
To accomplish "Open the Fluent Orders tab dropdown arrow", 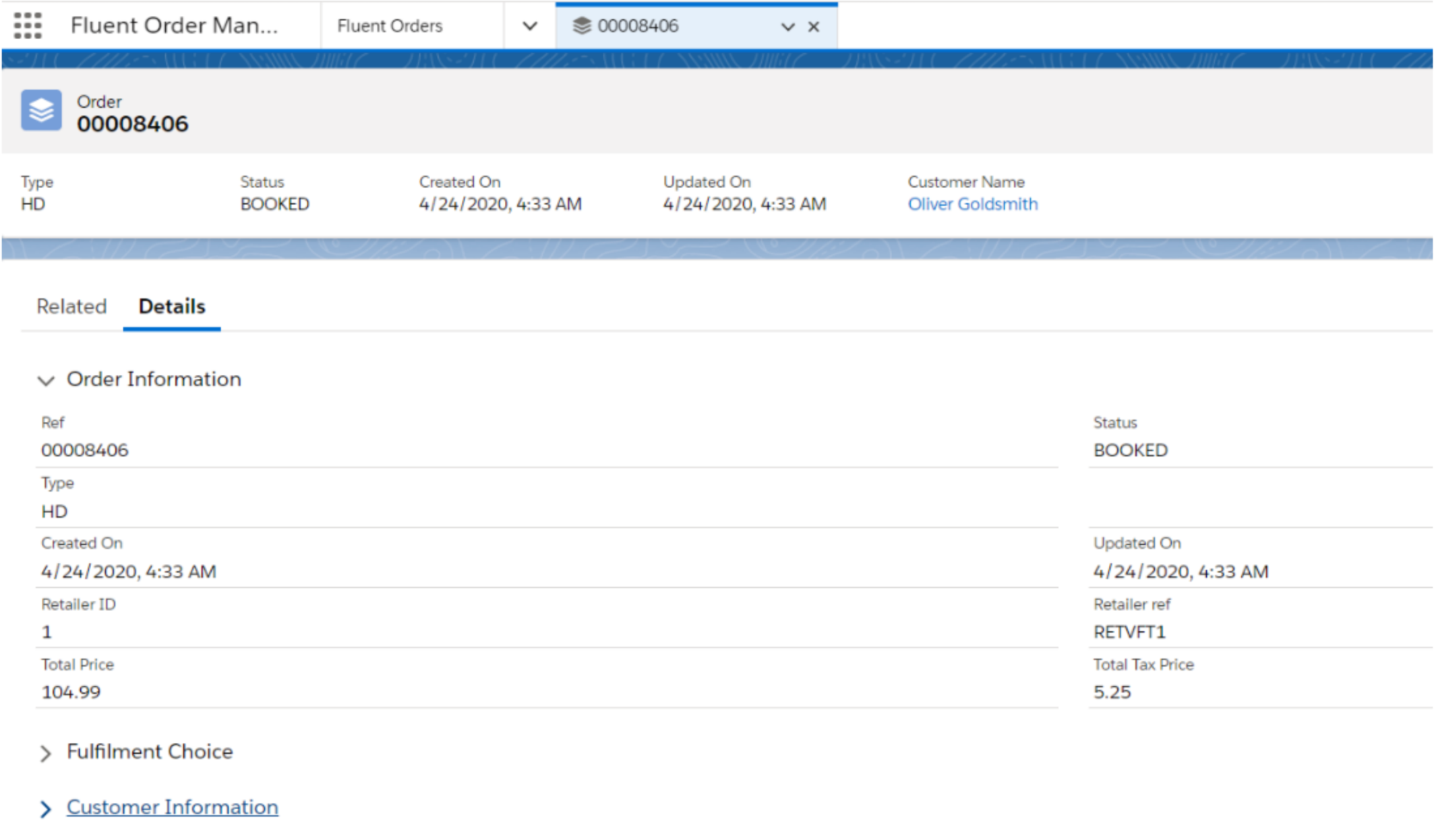I will tap(530, 26).
